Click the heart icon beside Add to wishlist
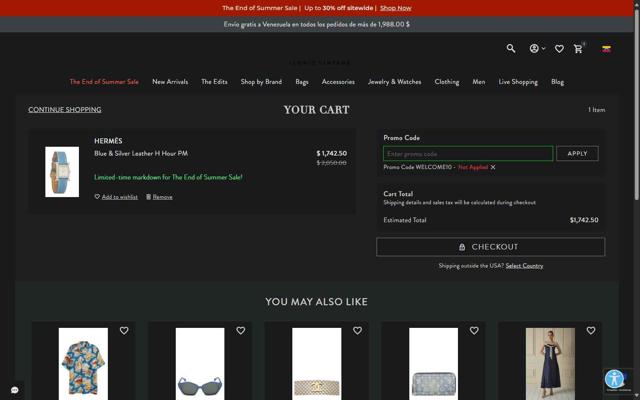 coord(97,197)
